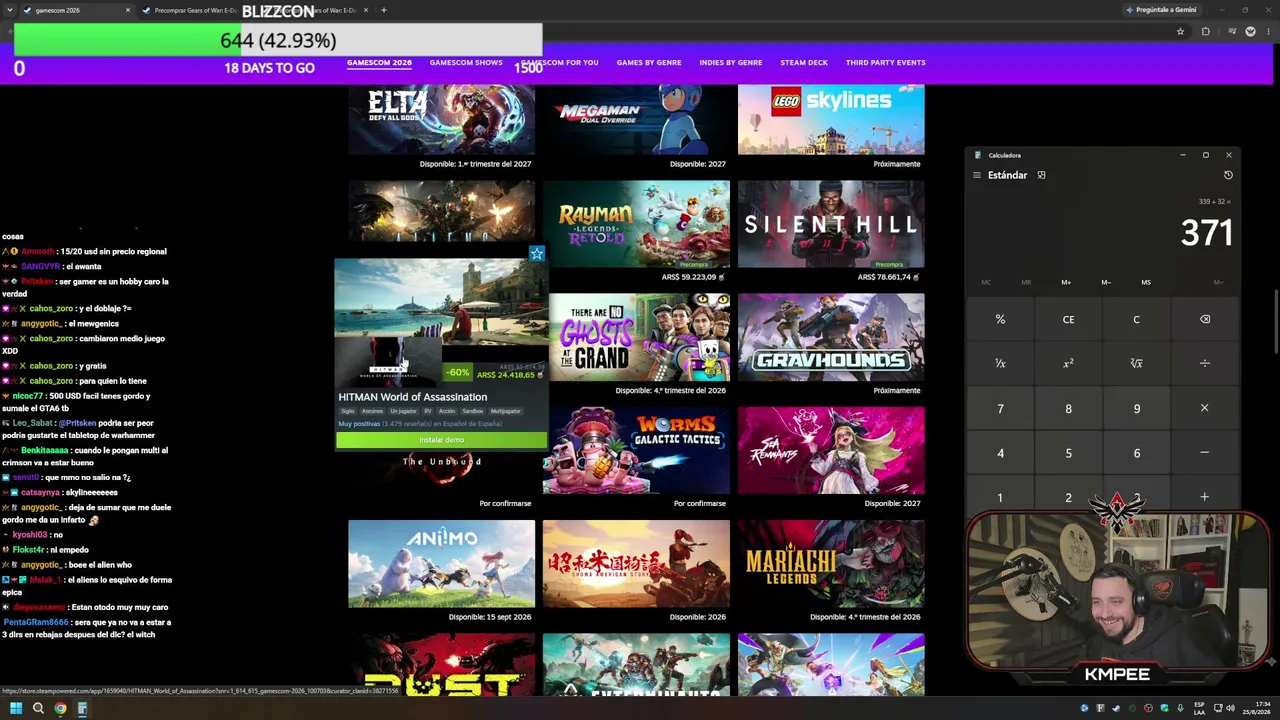Open the Calculator history panel
The image size is (1280, 720).
click(1228, 175)
